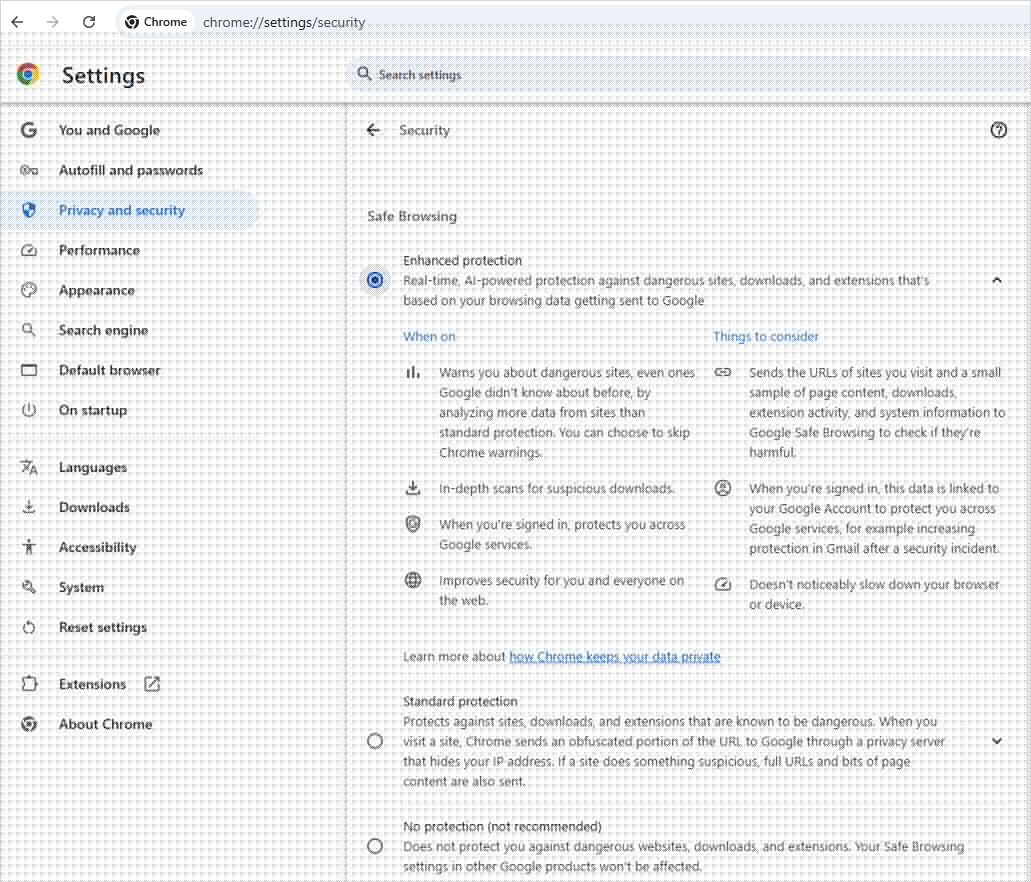Viewport: 1031px width, 882px height.
Task: Click the Things to consider heading
Action: 765,336
